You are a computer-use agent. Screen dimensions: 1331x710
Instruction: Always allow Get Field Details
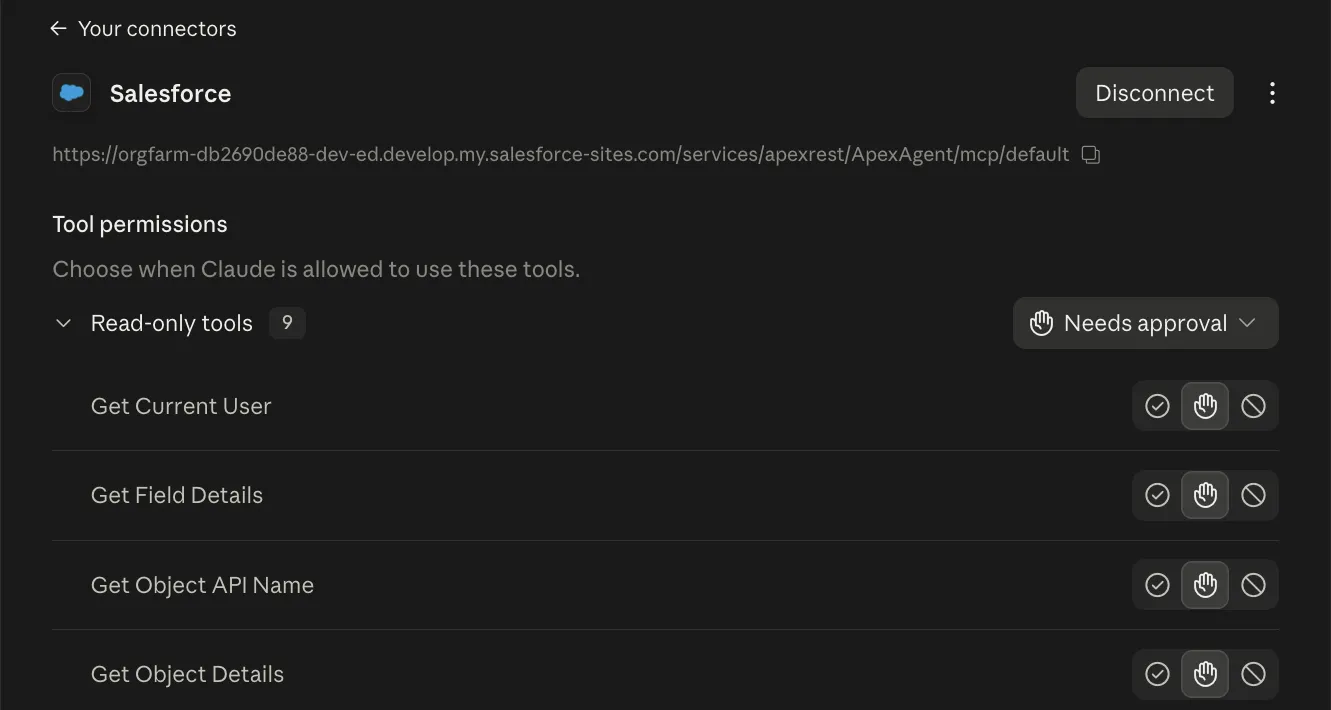(1157, 495)
